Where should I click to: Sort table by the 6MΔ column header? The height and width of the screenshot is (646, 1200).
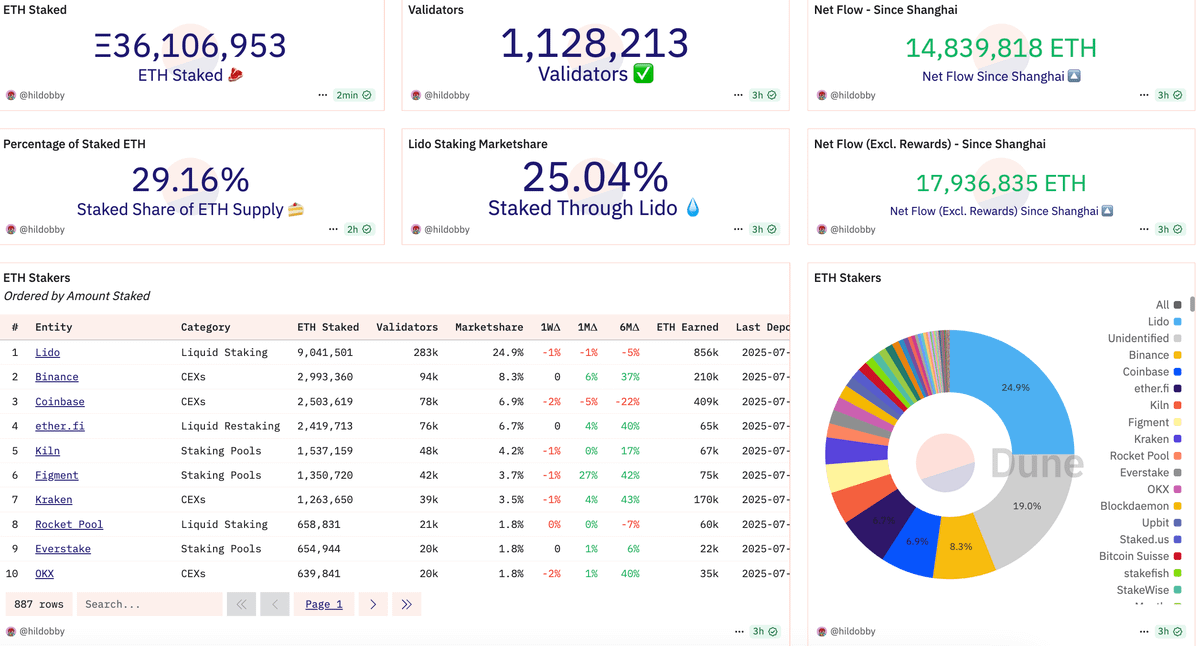click(629, 327)
